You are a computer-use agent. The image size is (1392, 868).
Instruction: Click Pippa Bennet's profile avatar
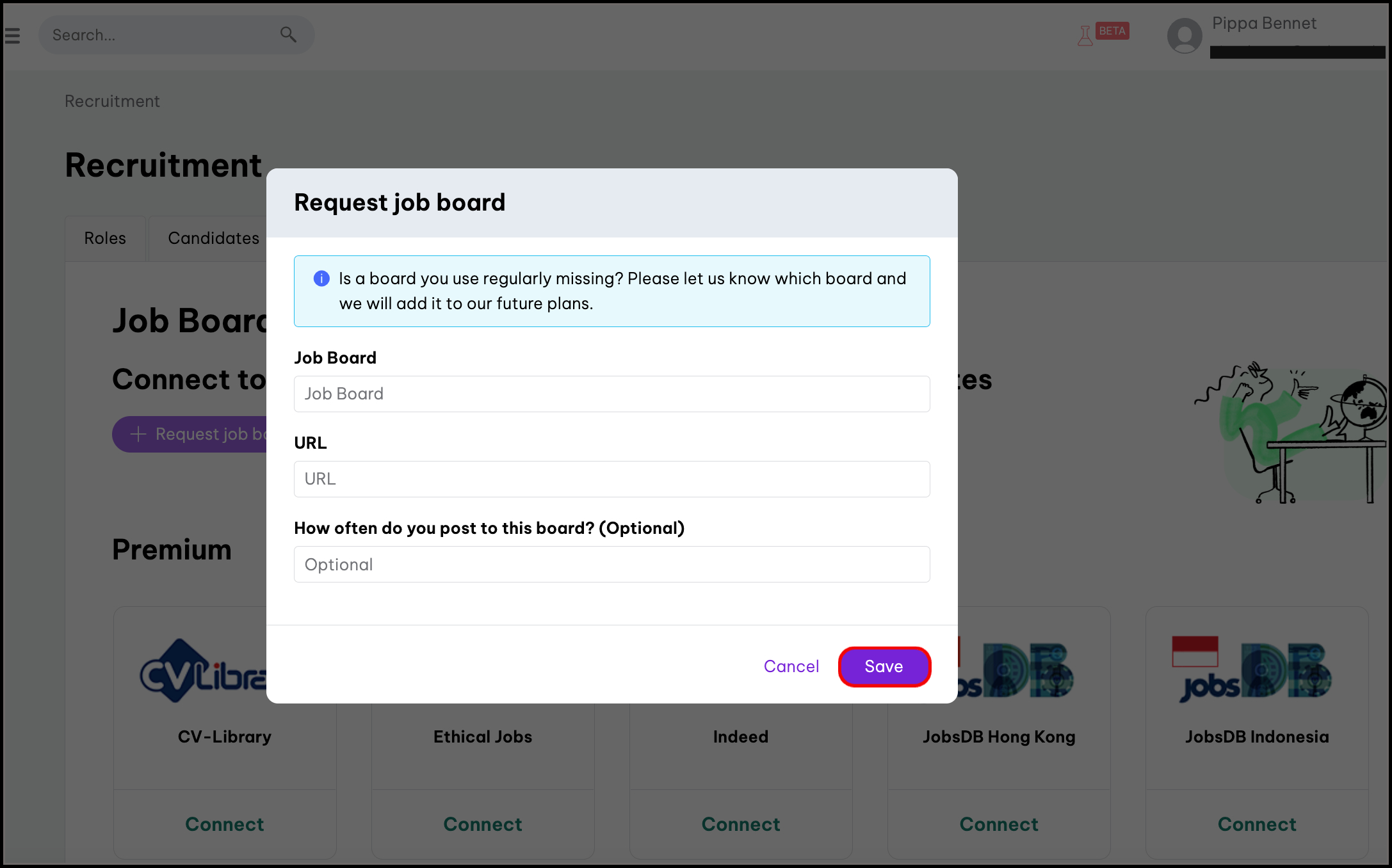[x=1185, y=36]
